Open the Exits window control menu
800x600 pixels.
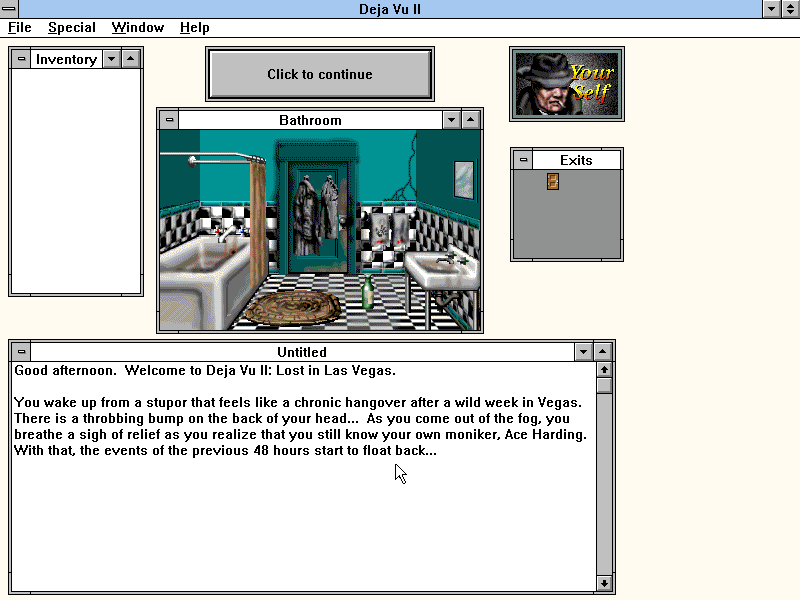pyautogui.click(x=522, y=160)
